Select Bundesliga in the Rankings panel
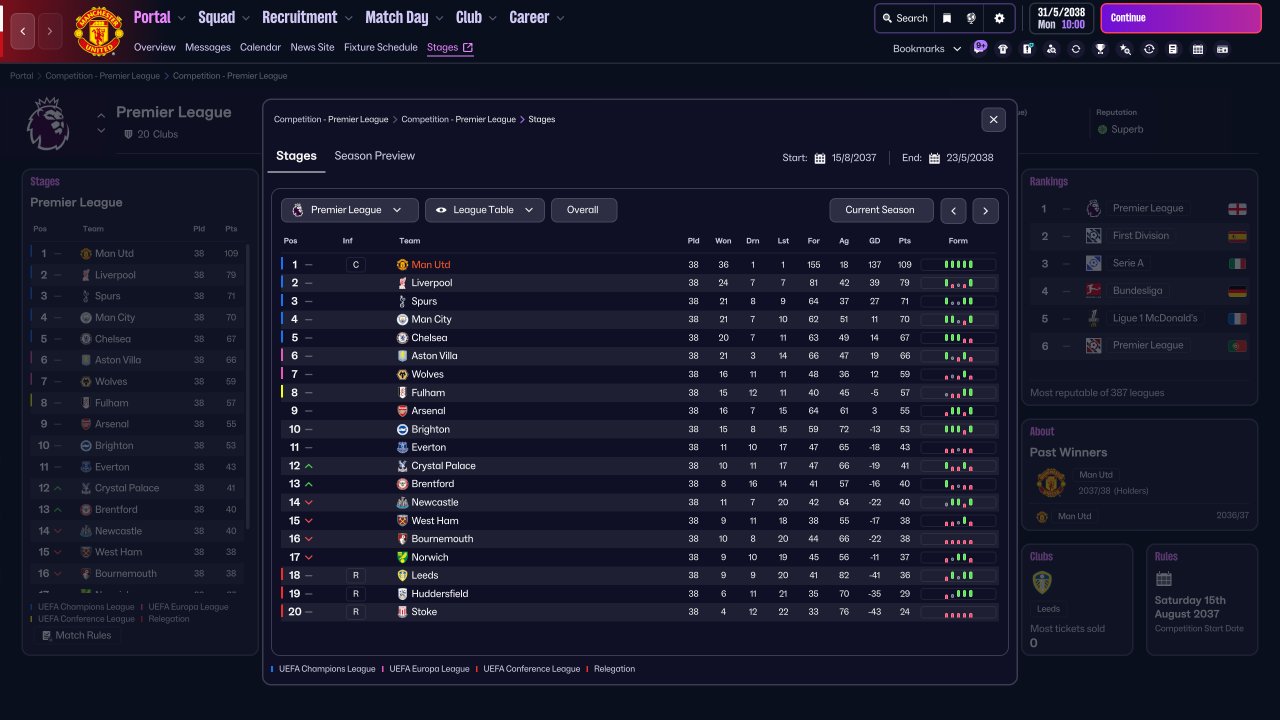Screen dimensions: 1280x720 (1139, 291)
